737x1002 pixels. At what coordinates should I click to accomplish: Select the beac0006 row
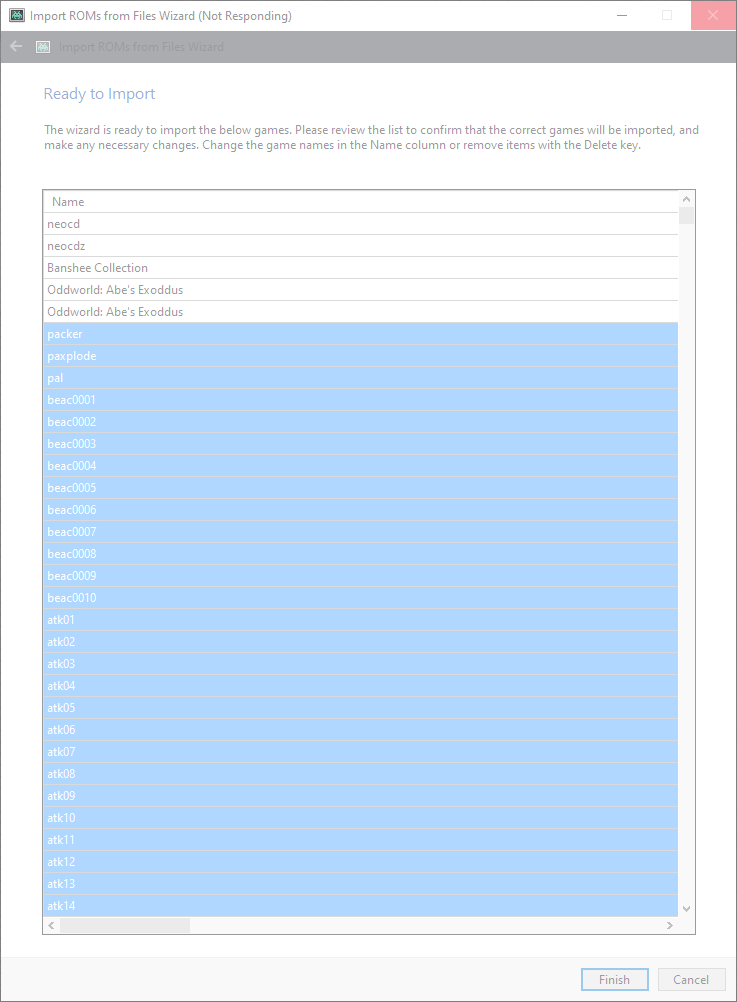click(x=361, y=510)
